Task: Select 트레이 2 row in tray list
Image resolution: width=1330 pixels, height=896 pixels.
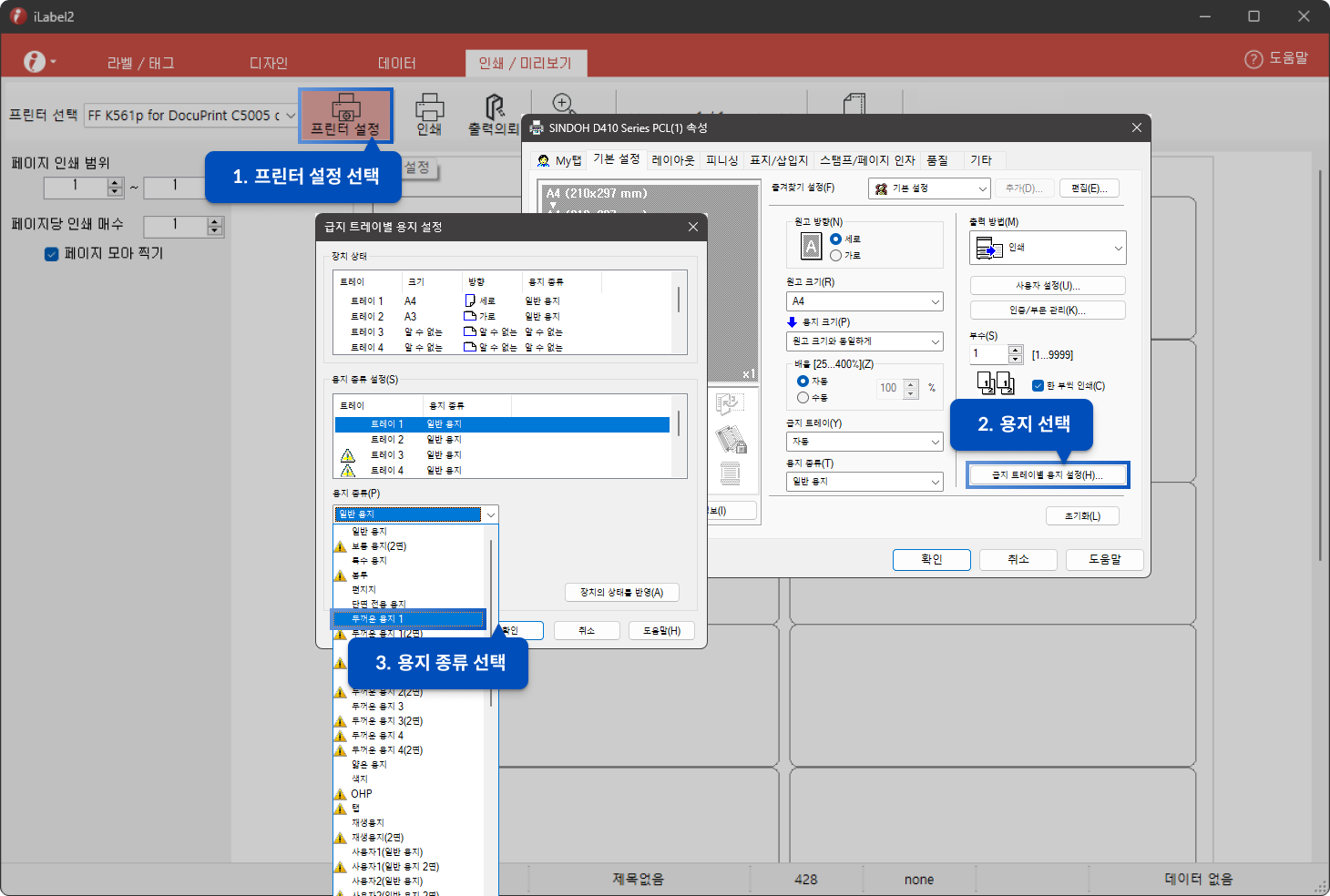Action: (x=502, y=440)
